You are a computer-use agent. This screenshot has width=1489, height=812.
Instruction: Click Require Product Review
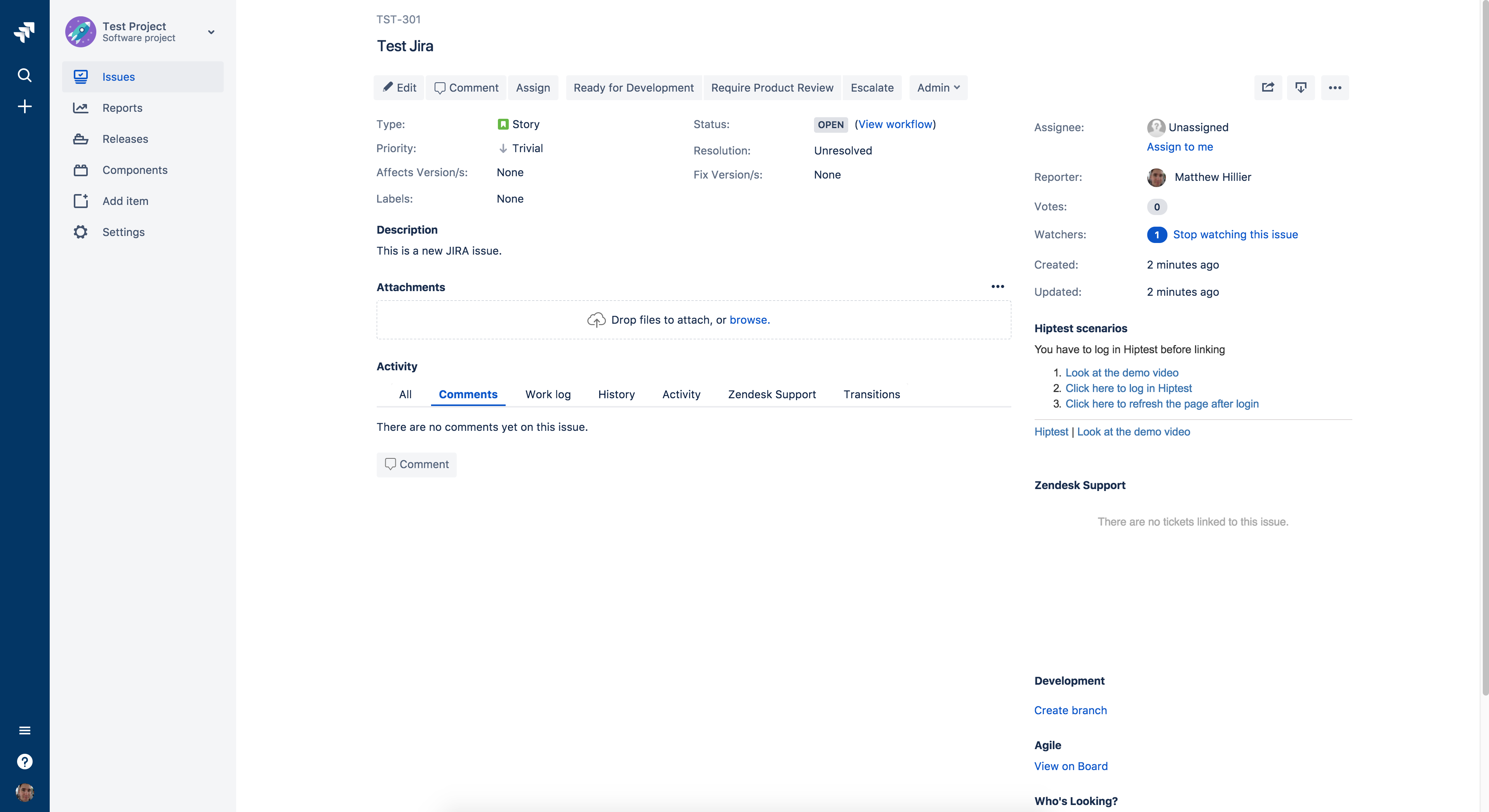(x=772, y=88)
